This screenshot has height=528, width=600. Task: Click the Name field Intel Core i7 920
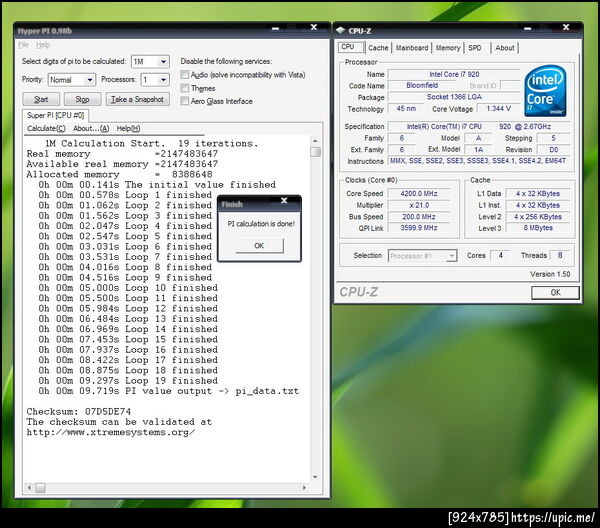tap(454, 74)
